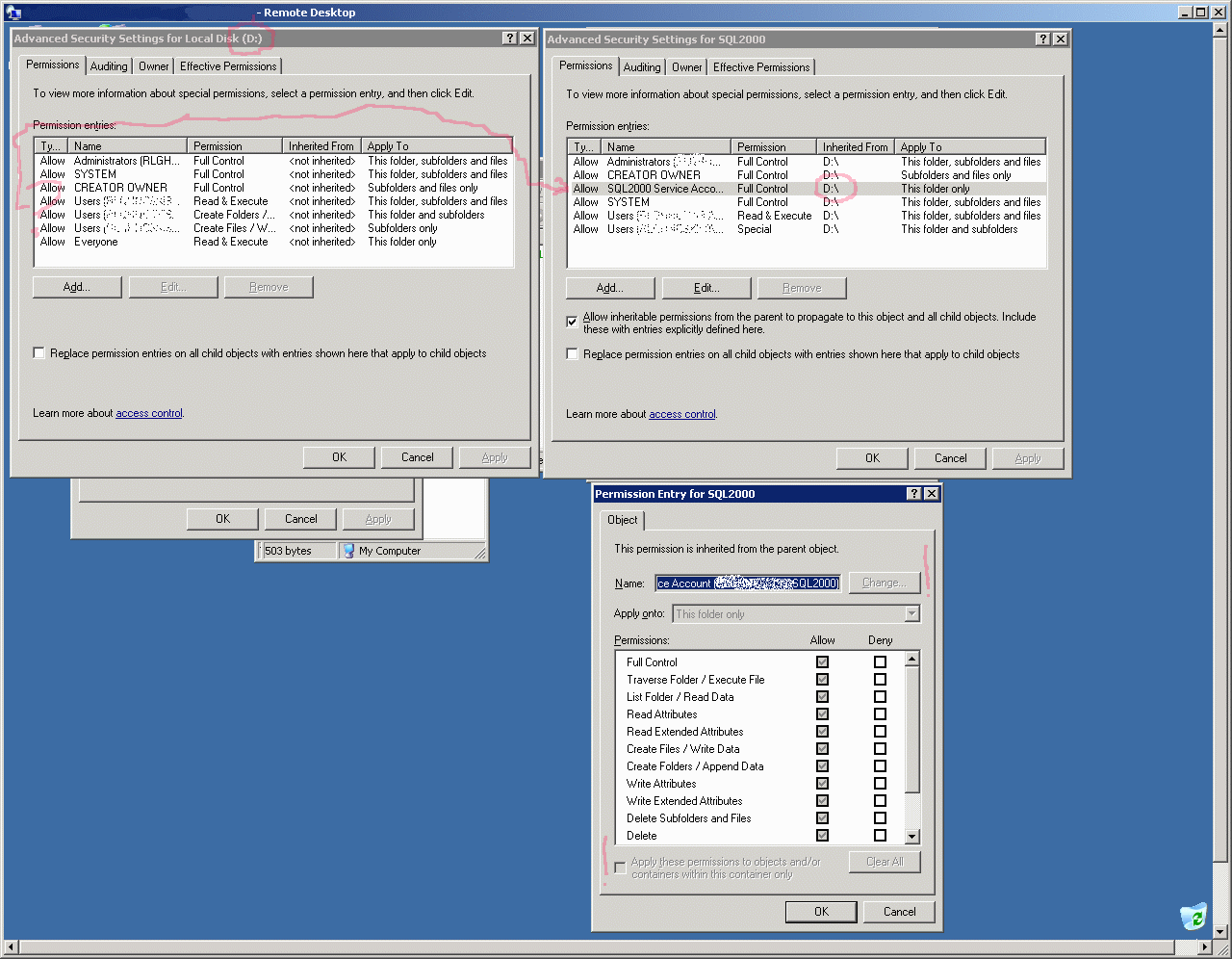This screenshot has height=959, width=1232.
Task: Open the Apply onto dropdown
Action: [912, 614]
